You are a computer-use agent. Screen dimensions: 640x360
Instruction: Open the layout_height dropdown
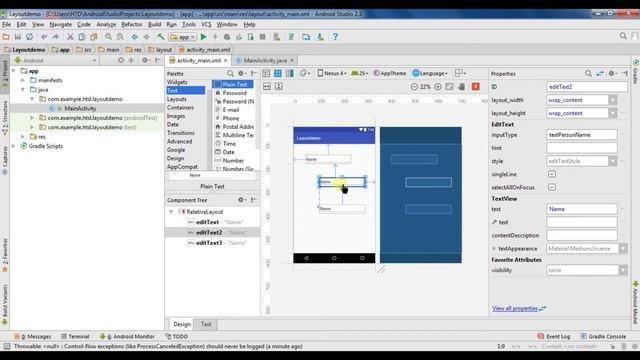[x=613, y=113]
